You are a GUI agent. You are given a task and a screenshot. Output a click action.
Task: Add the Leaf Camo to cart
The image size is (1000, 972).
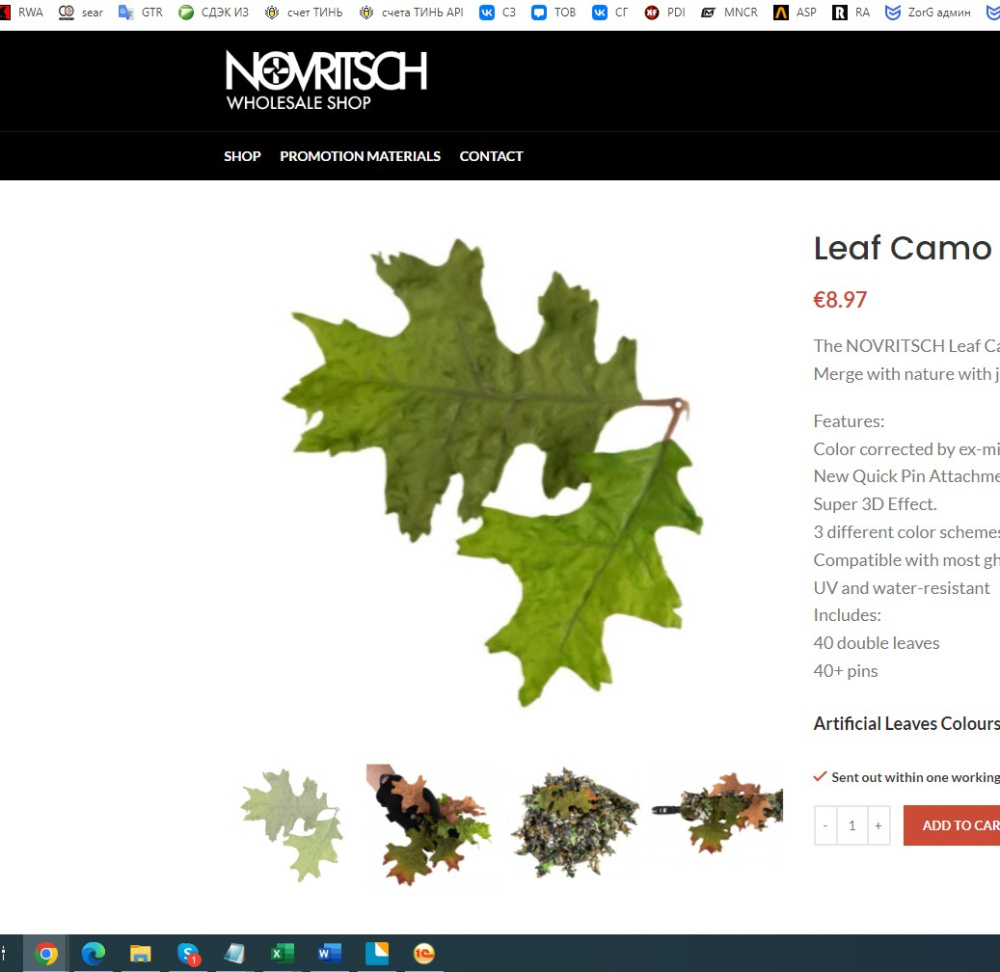tap(952, 825)
